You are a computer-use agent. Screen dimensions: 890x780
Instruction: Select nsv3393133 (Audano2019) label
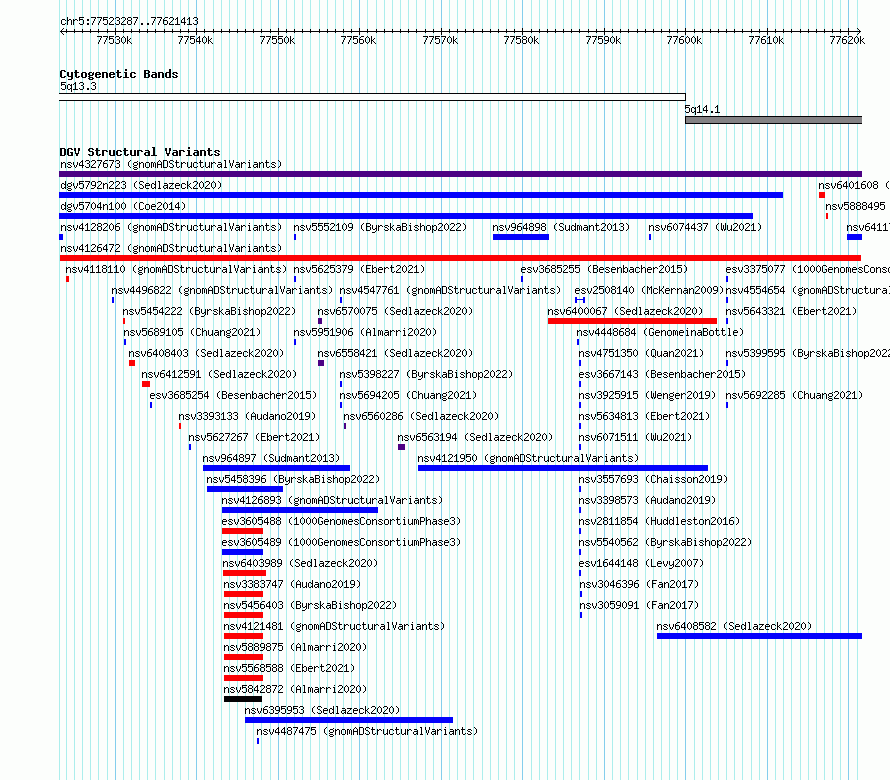(x=247, y=416)
